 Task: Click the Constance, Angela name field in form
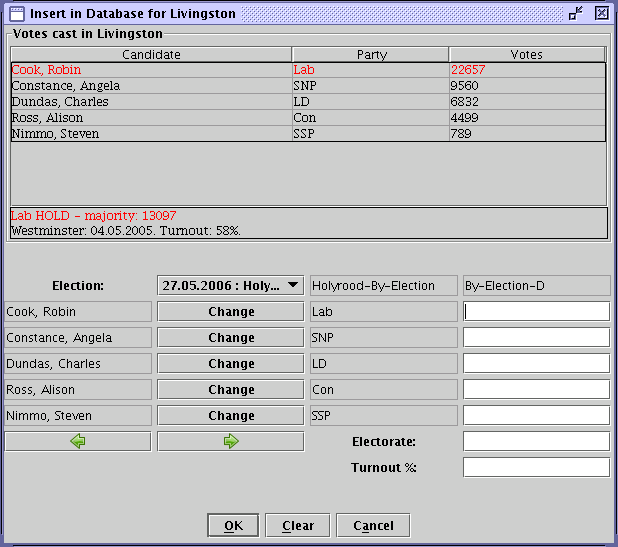click(x=78, y=338)
